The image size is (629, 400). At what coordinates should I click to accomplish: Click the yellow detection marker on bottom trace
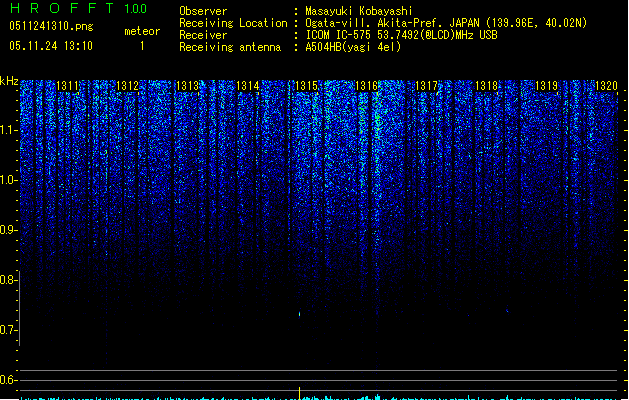point(300,394)
